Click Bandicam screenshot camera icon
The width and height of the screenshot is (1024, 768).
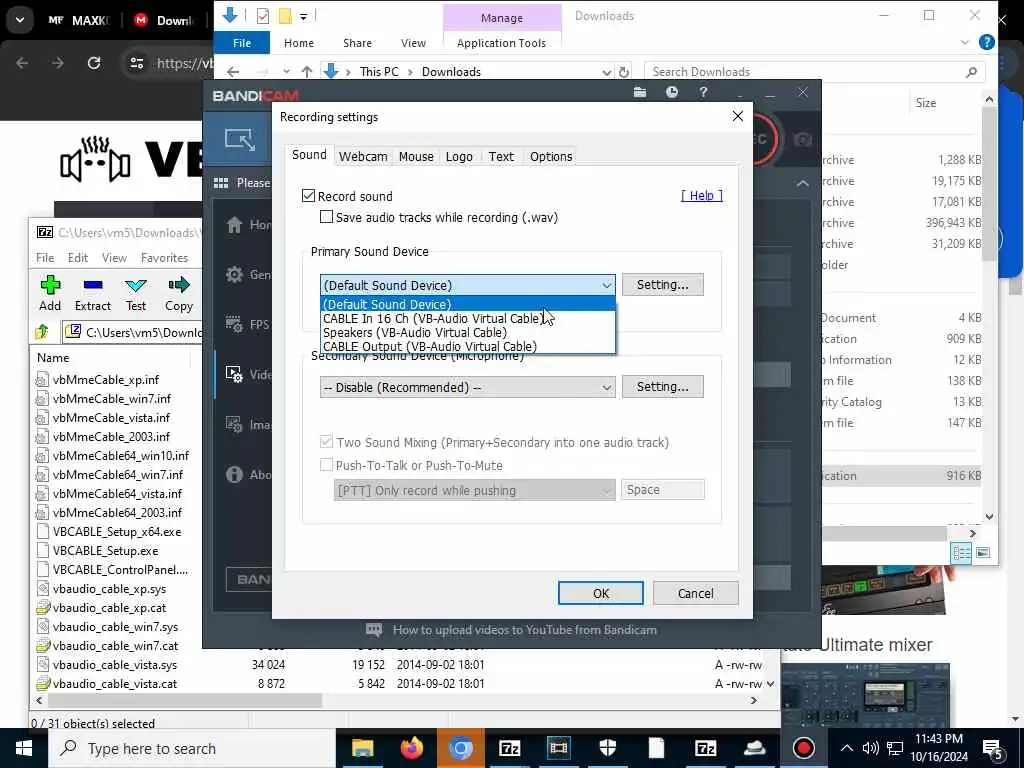pos(803,140)
